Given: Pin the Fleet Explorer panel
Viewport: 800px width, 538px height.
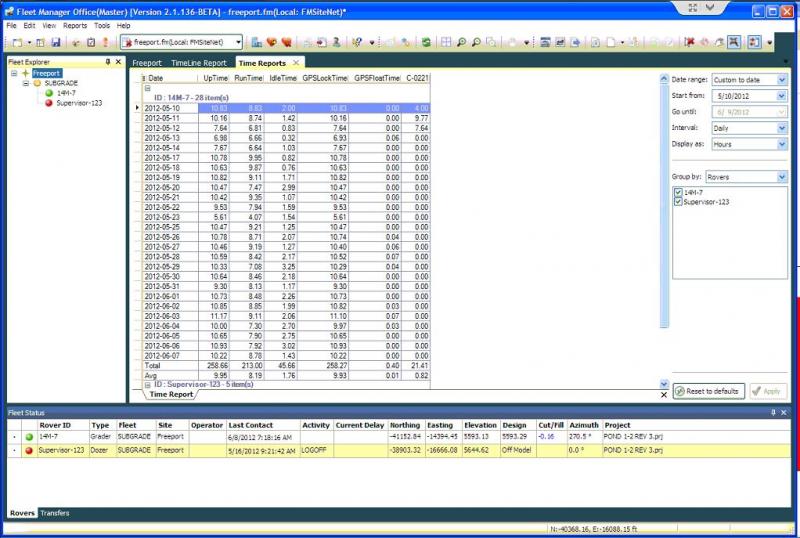Looking at the screenshot, I should point(107,62).
